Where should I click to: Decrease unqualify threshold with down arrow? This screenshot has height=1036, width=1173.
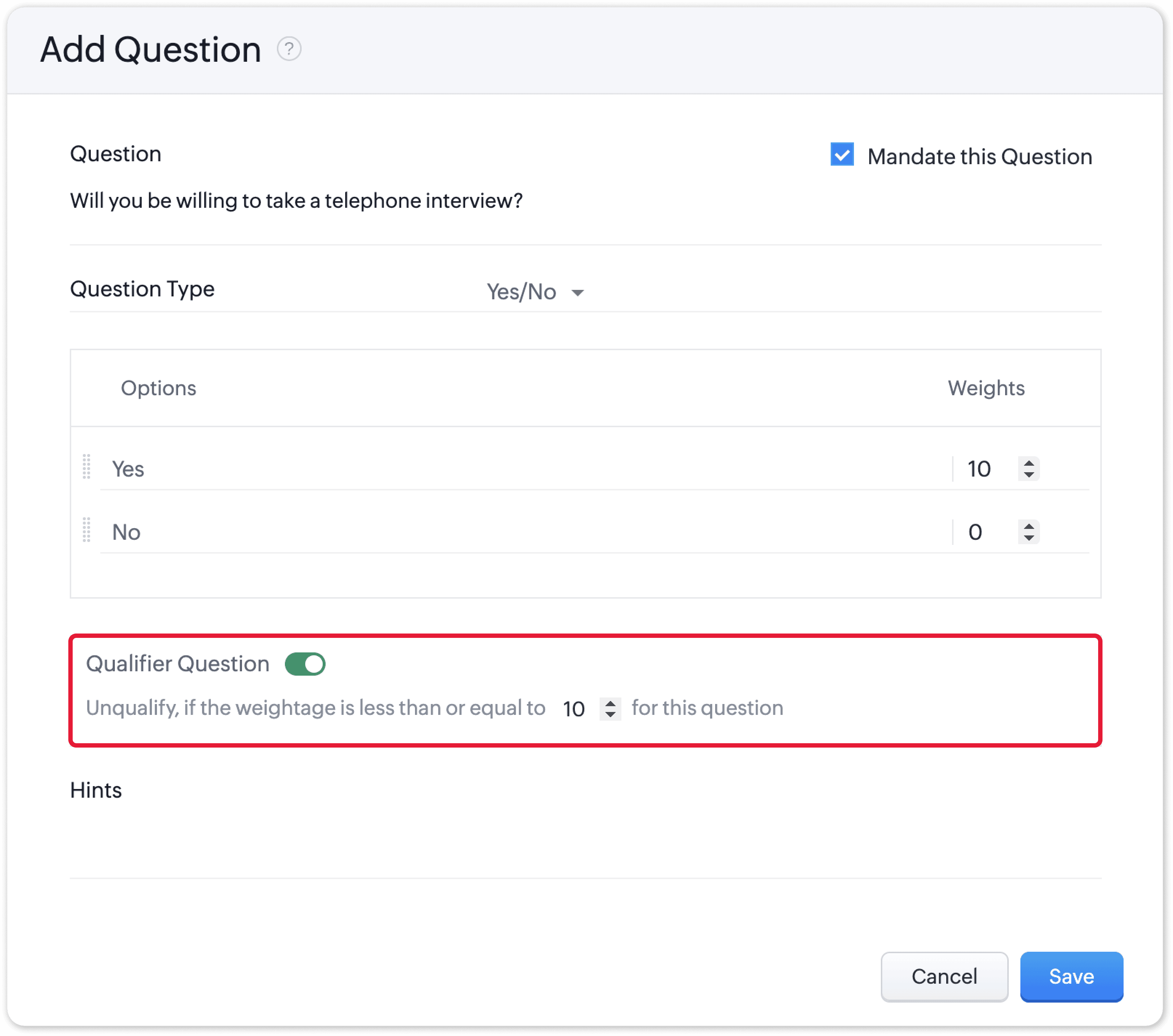pyautogui.click(x=610, y=715)
